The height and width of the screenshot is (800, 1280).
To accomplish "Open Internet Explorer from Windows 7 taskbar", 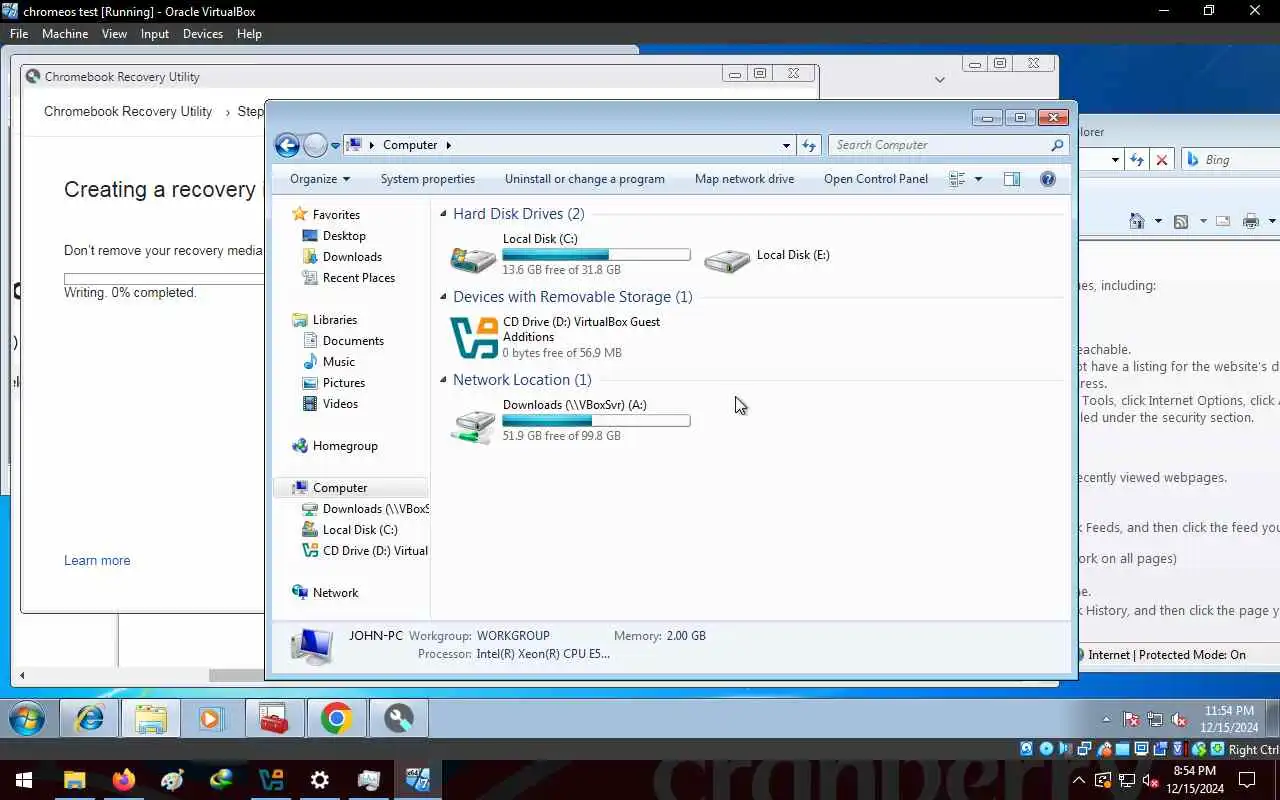I will coord(90,718).
